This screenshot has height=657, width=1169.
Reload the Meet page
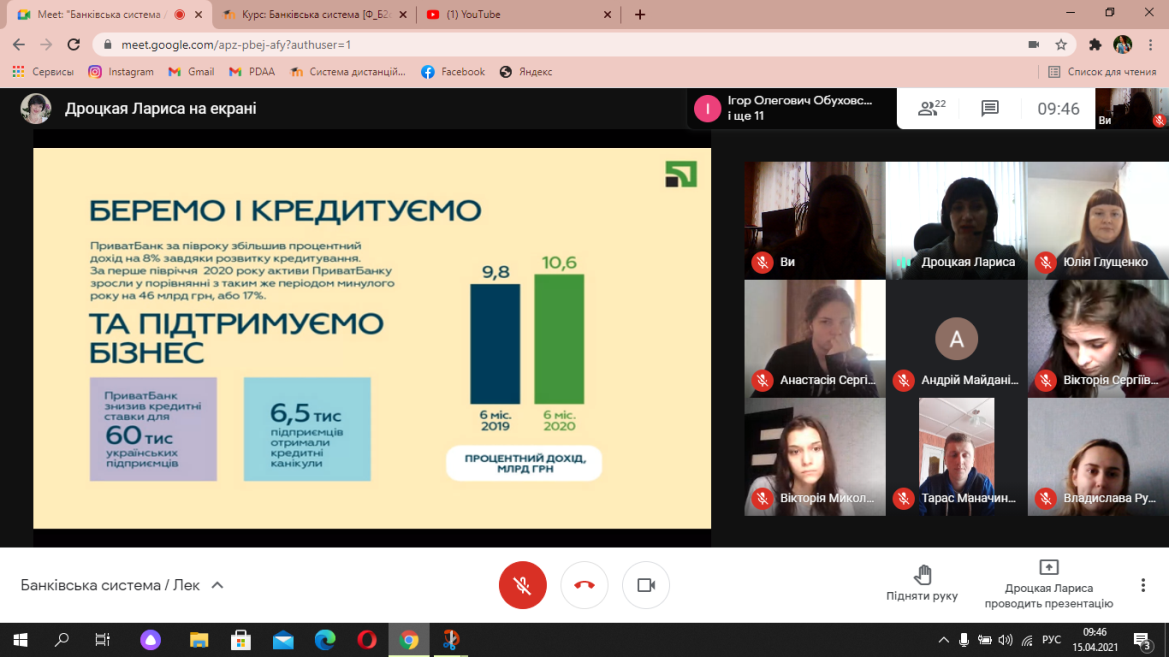point(73,45)
